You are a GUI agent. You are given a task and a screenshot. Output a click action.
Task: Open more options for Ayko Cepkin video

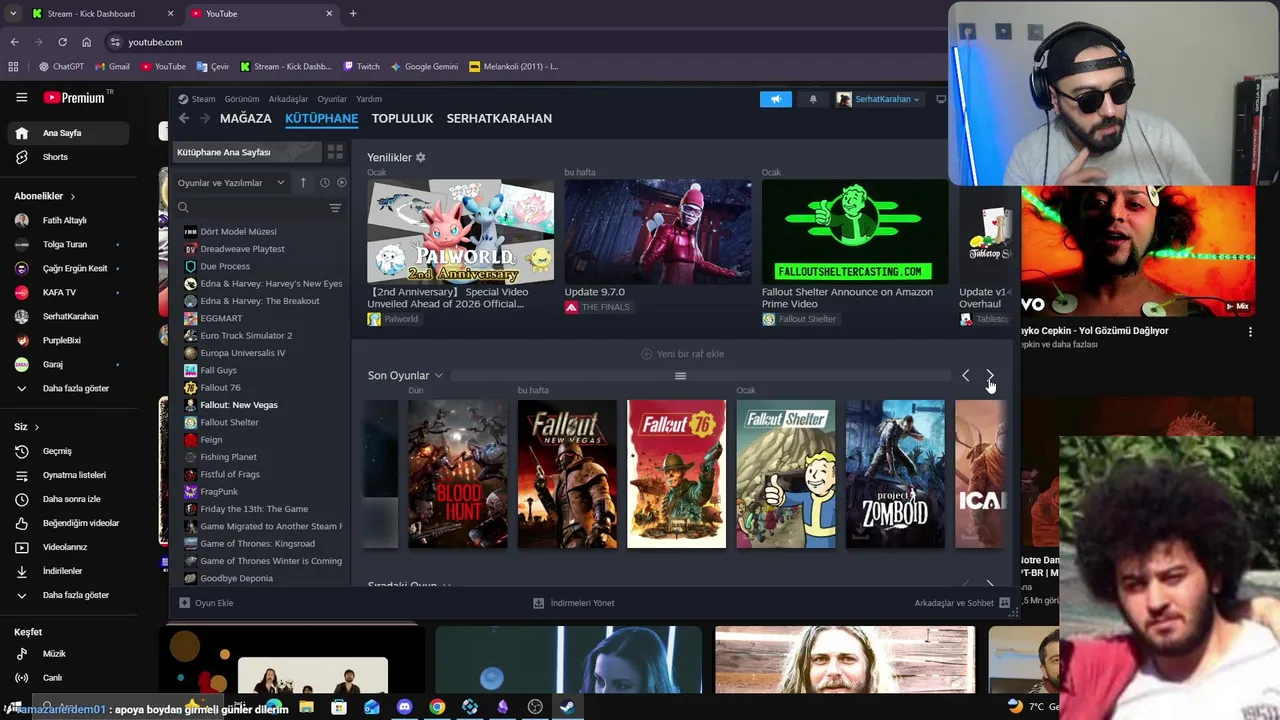pyautogui.click(x=1250, y=332)
